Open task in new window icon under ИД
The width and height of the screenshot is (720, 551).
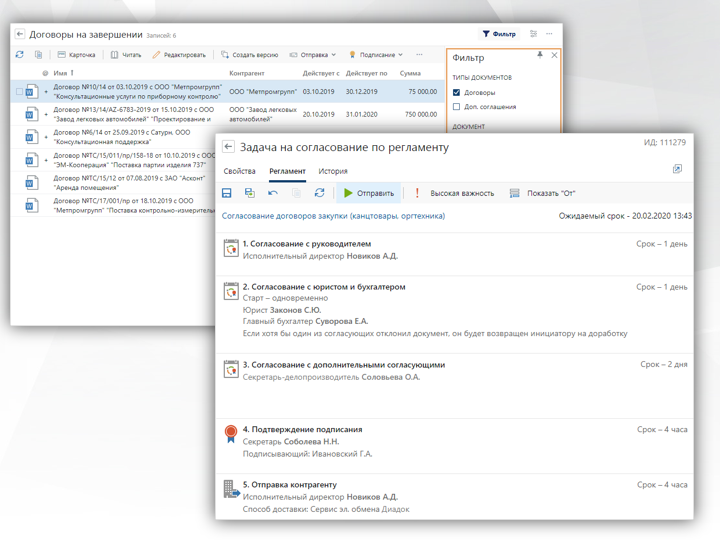677,169
